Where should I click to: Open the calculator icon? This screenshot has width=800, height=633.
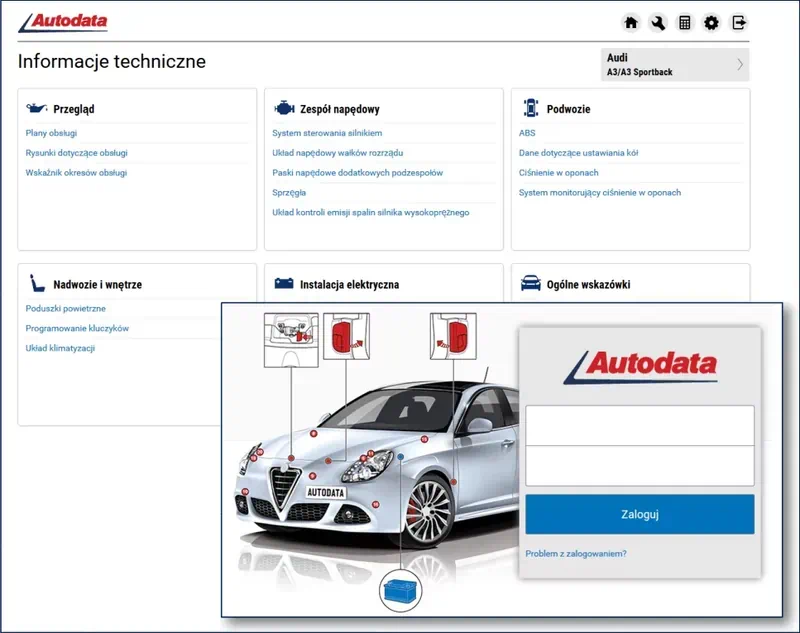tap(685, 23)
